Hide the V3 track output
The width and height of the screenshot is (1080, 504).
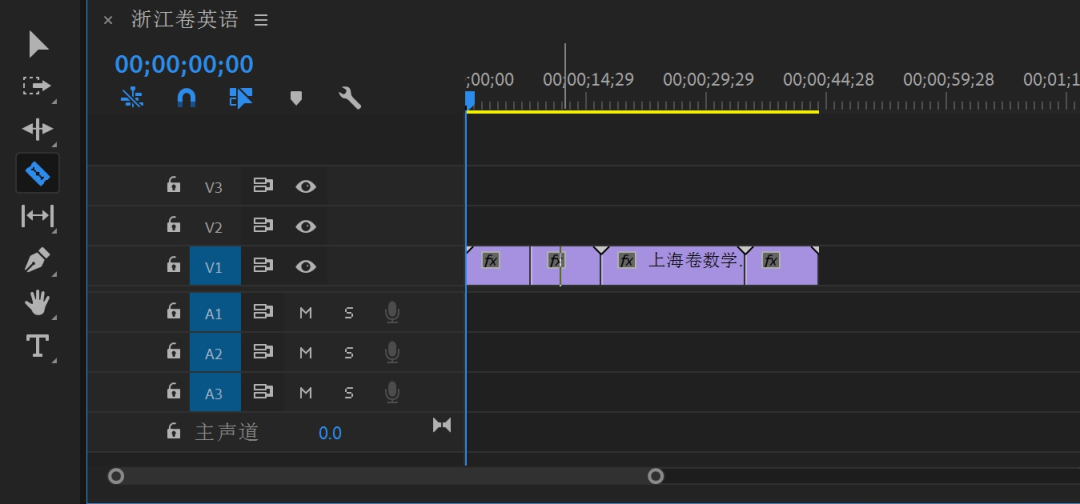pyautogui.click(x=306, y=186)
